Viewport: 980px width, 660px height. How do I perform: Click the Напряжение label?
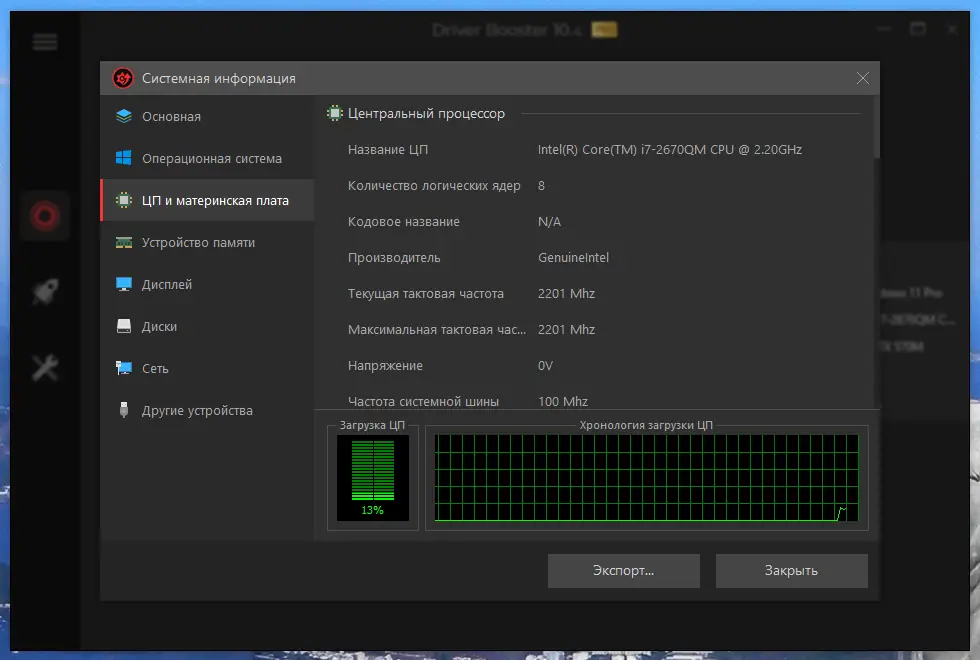pos(385,366)
